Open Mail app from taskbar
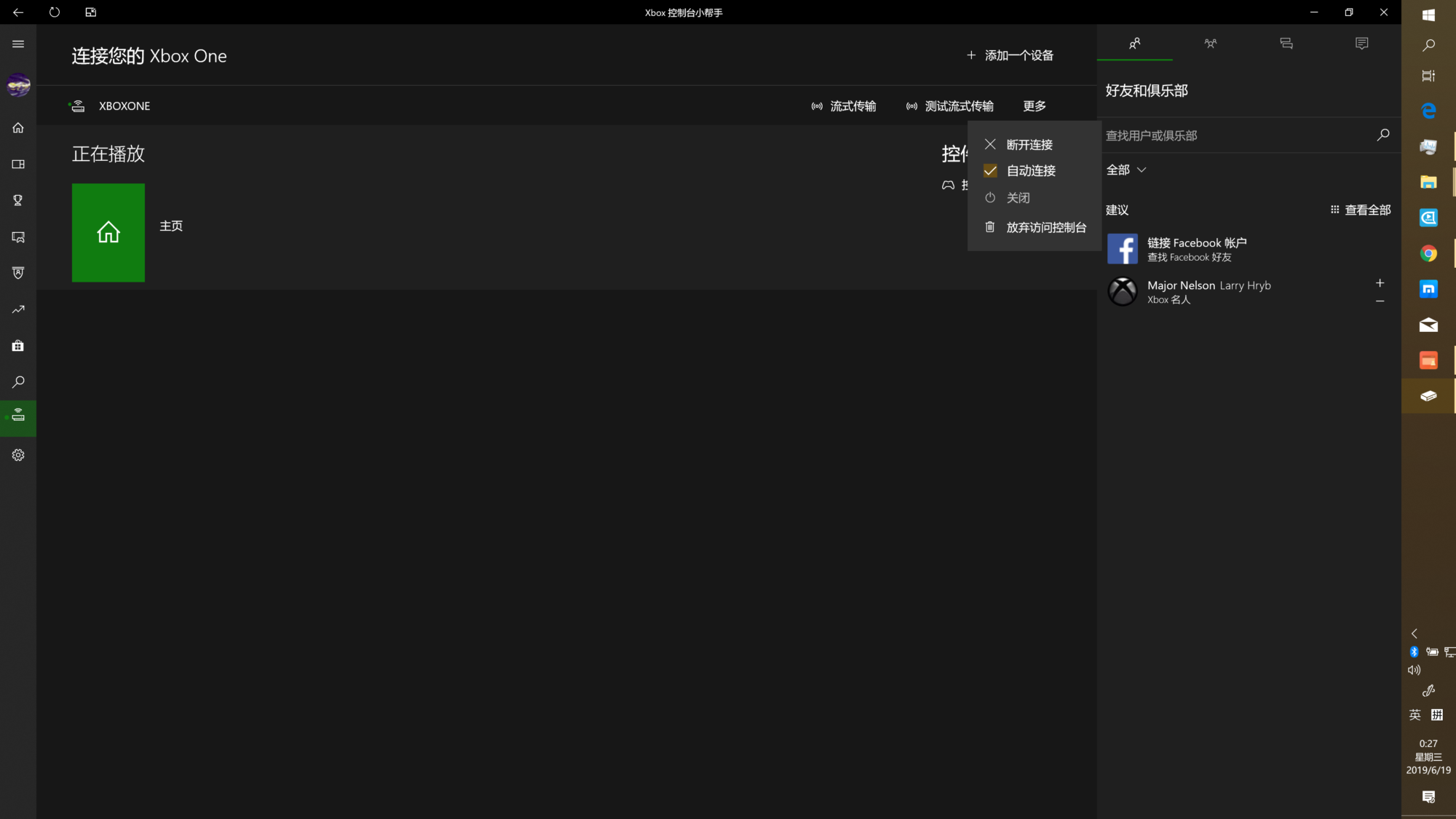The width and height of the screenshot is (1456, 819). 1428,325
